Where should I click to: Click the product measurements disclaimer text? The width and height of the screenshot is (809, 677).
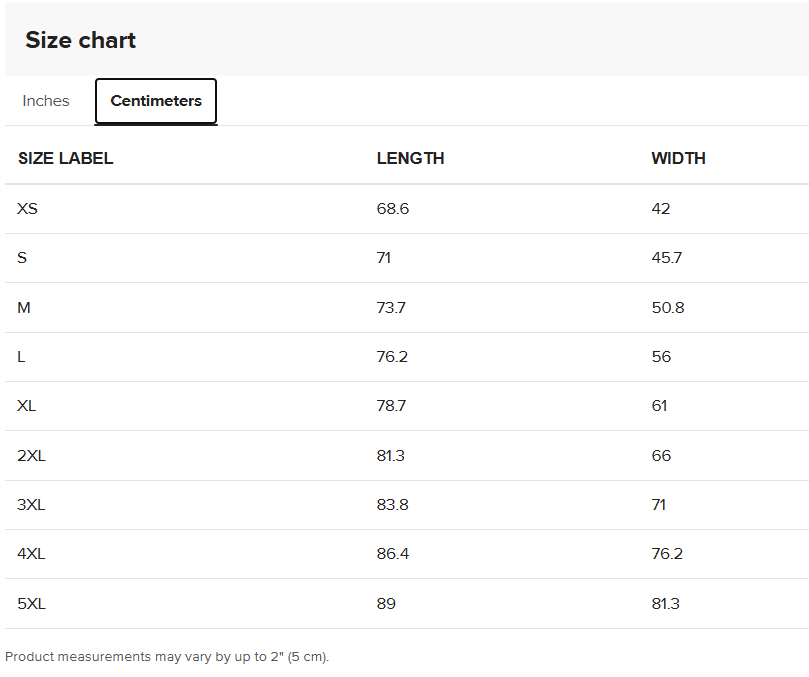point(167,657)
